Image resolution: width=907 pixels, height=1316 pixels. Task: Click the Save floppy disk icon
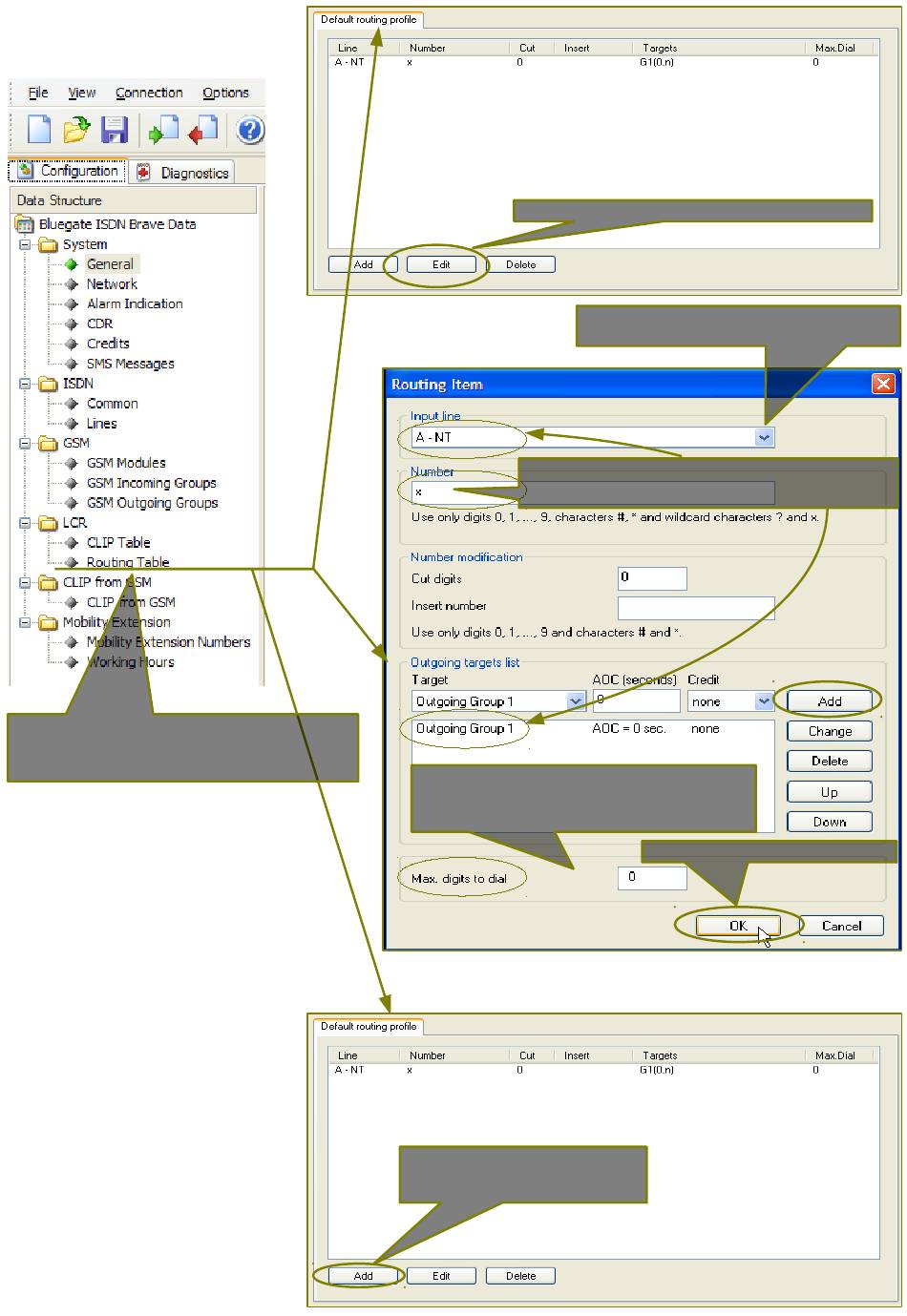click(115, 130)
